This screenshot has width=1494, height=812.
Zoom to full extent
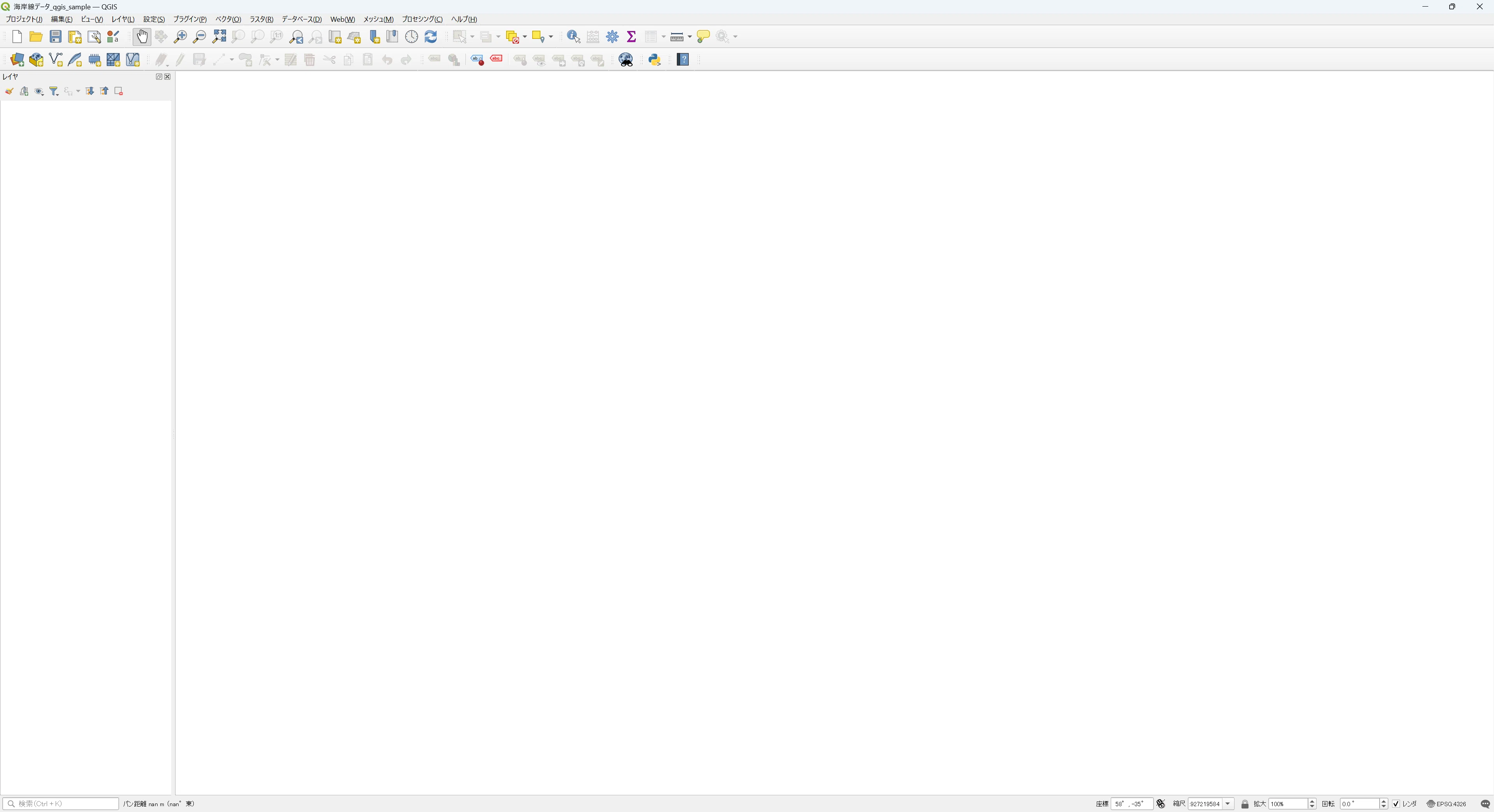tap(219, 37)
